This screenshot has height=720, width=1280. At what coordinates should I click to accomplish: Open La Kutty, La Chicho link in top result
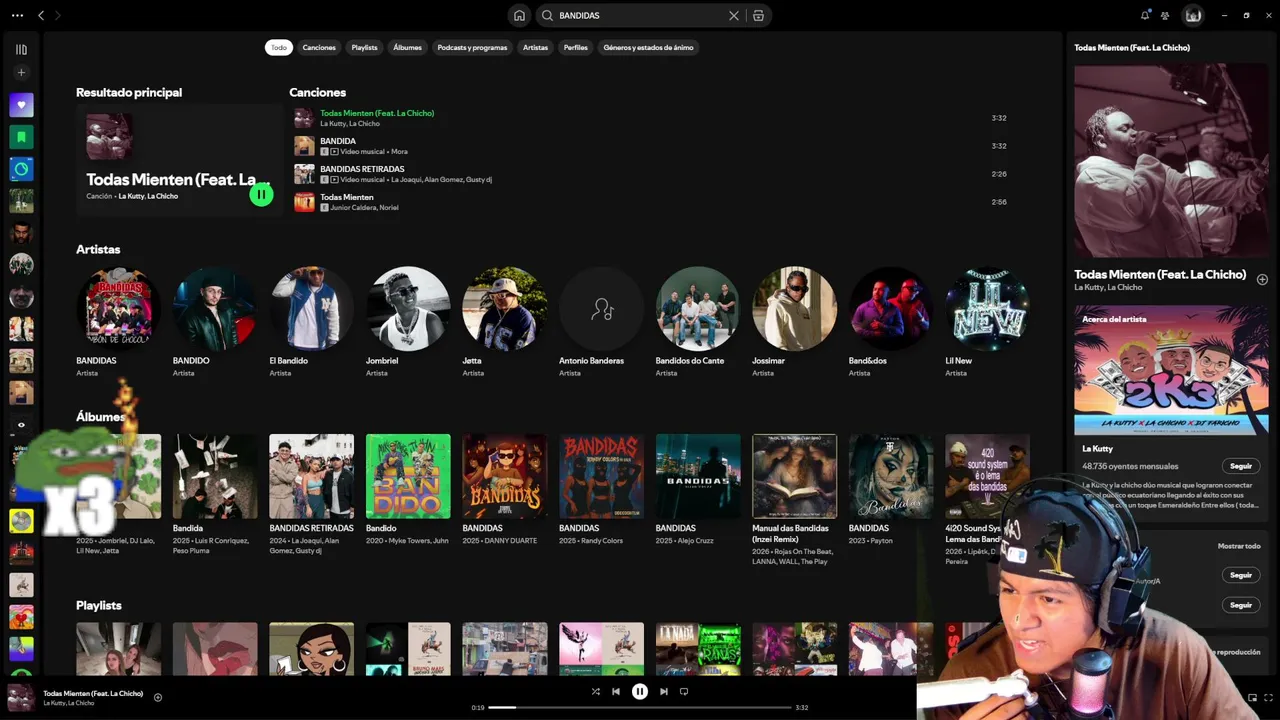[148, 196]
